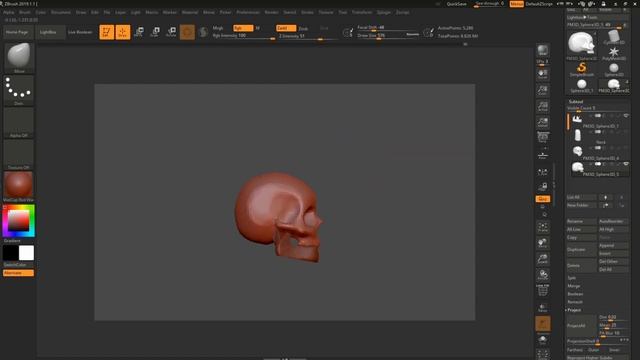Viewport: 640px width, 360px height.
Task: Select the Rotate transform tool in top shelf
Action: tap(171, 32)
